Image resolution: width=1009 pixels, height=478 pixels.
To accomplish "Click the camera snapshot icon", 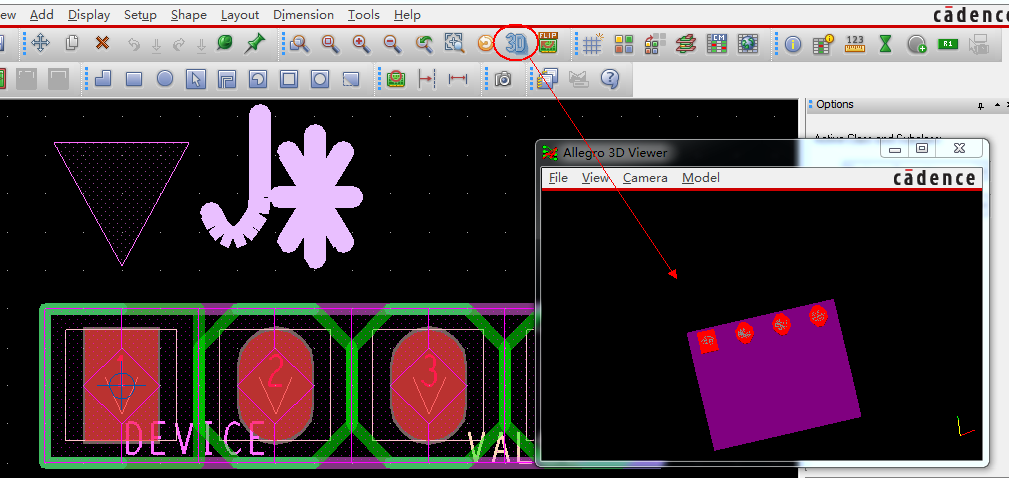I will 503,79.
